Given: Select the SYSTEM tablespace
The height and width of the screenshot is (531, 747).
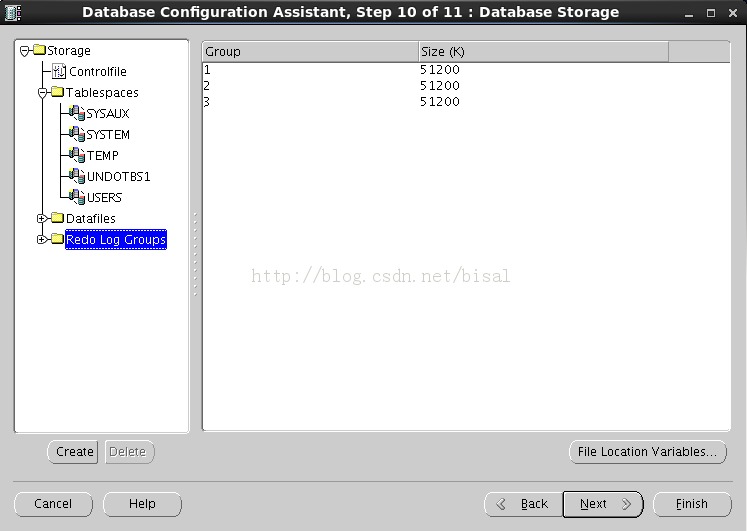Looking at the screenshot, I should click(x=108, y=135).
